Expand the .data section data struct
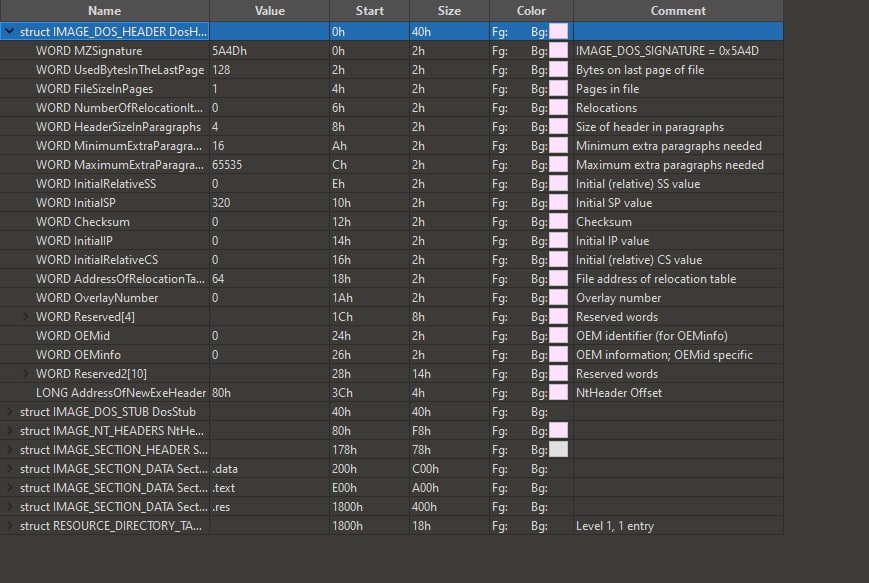This screenshot has height=583, width=869. 9,469
